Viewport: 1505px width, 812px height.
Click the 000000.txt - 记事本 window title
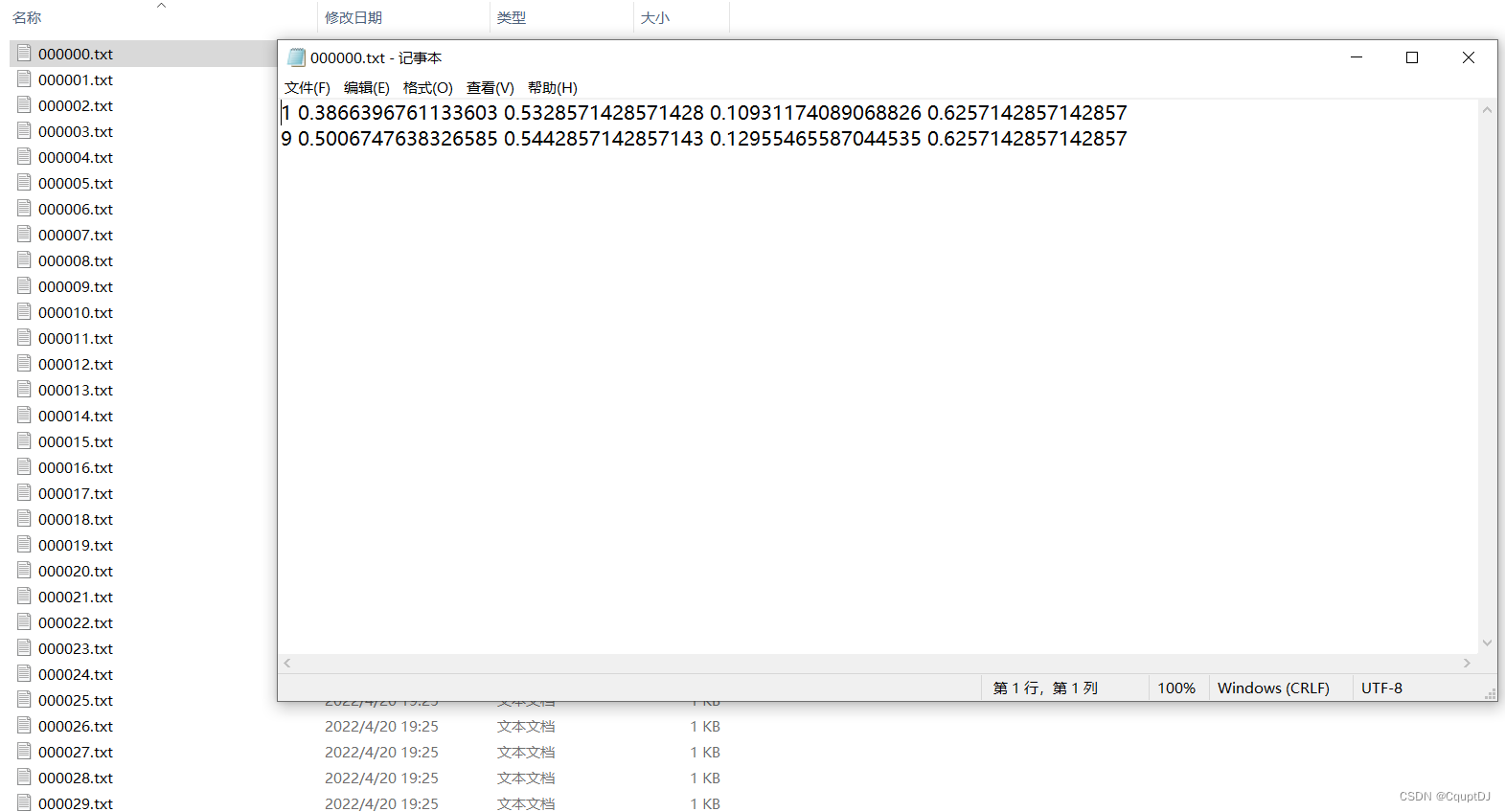[x=376, y=58]
